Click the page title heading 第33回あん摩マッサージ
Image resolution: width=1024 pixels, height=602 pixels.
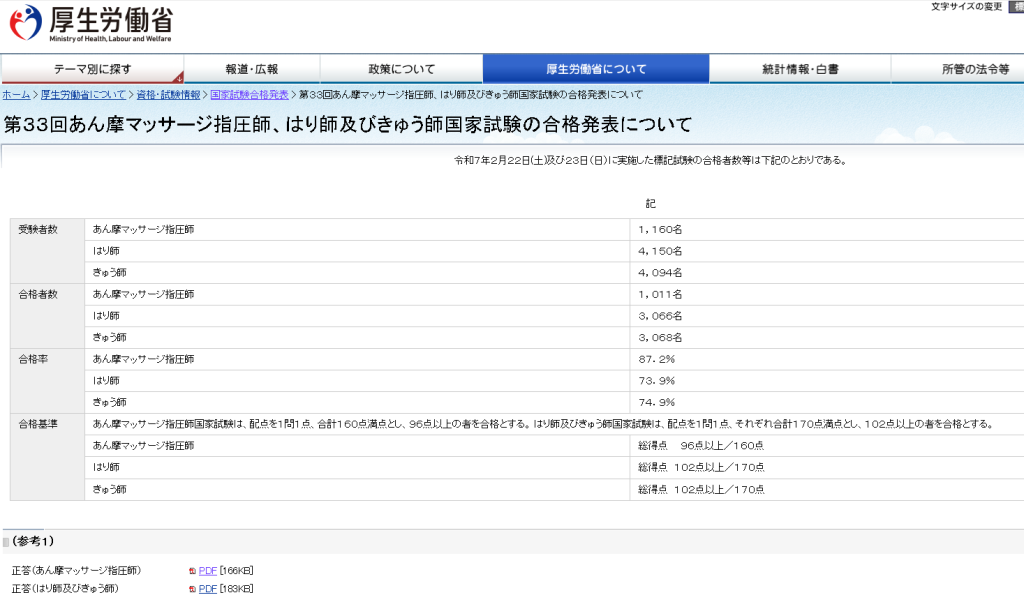347,125
